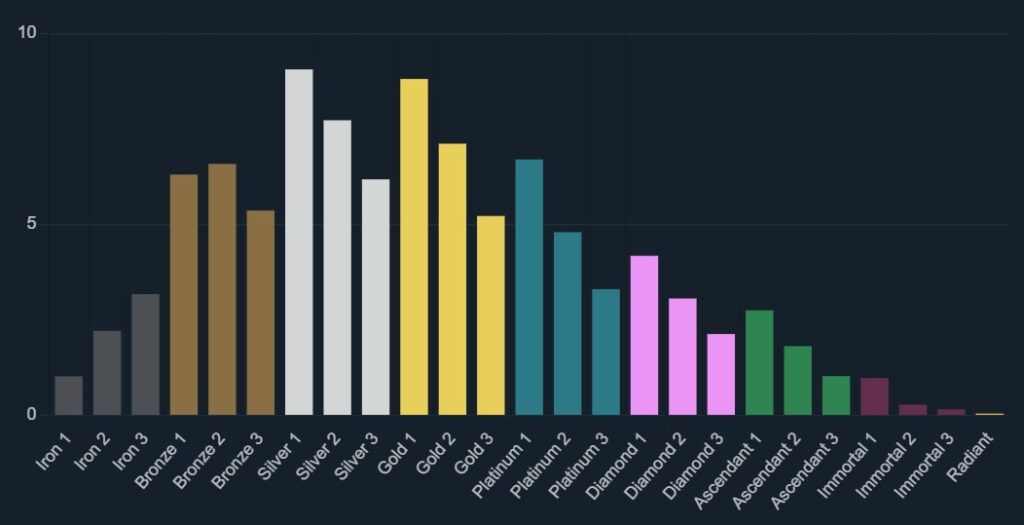Viewport: 1024px width, 525px height.
Task: Select the Diamond 3 bar
Action: (x=721, y=374)
